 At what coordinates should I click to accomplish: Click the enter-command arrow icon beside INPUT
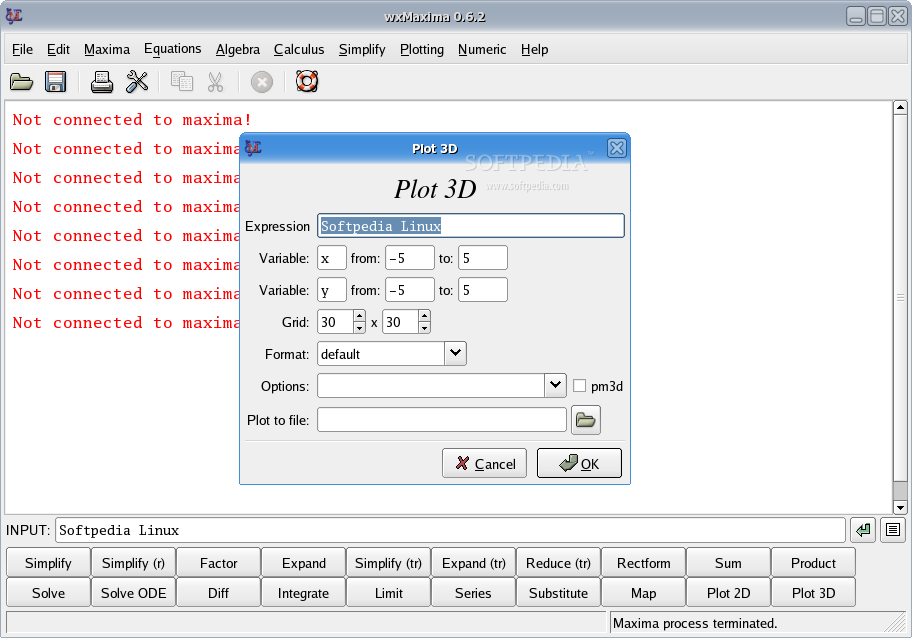863,530
